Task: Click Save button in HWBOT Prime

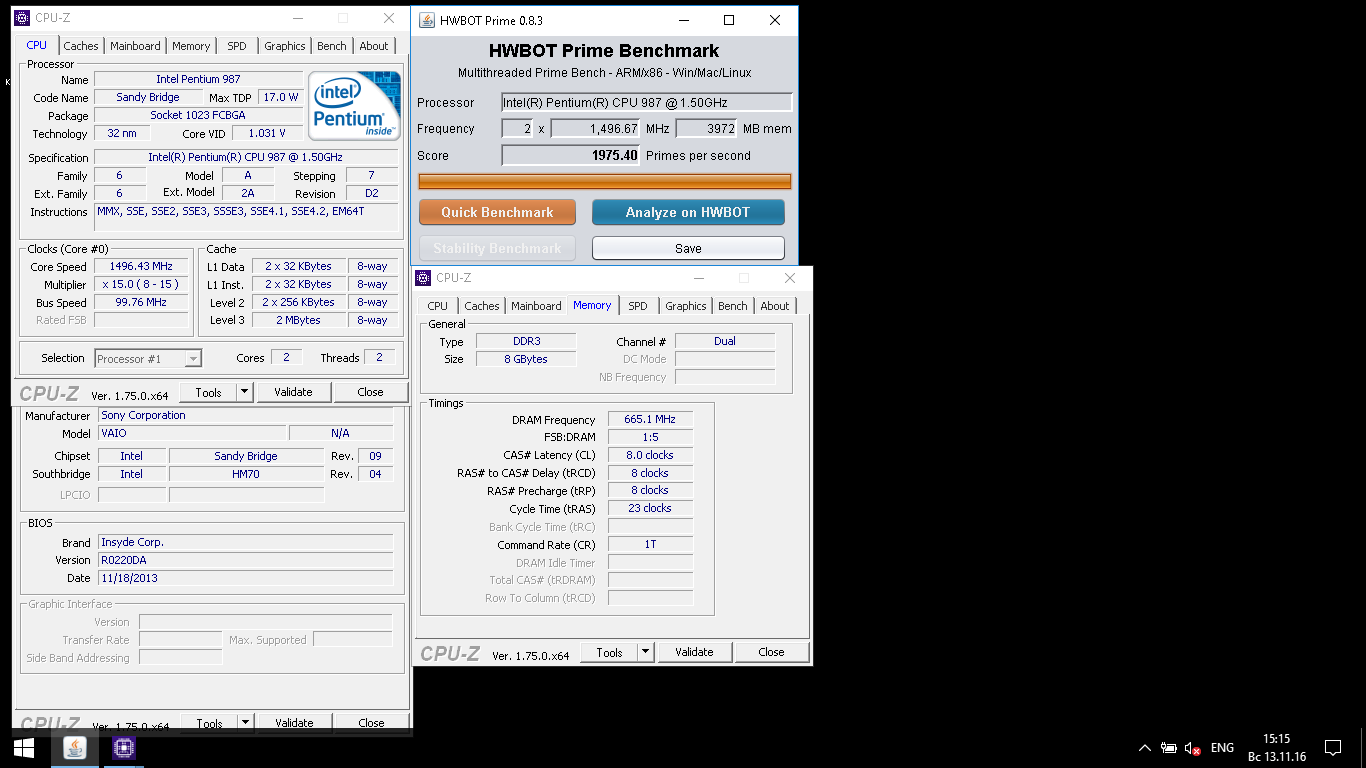Action: click(688, 248)
